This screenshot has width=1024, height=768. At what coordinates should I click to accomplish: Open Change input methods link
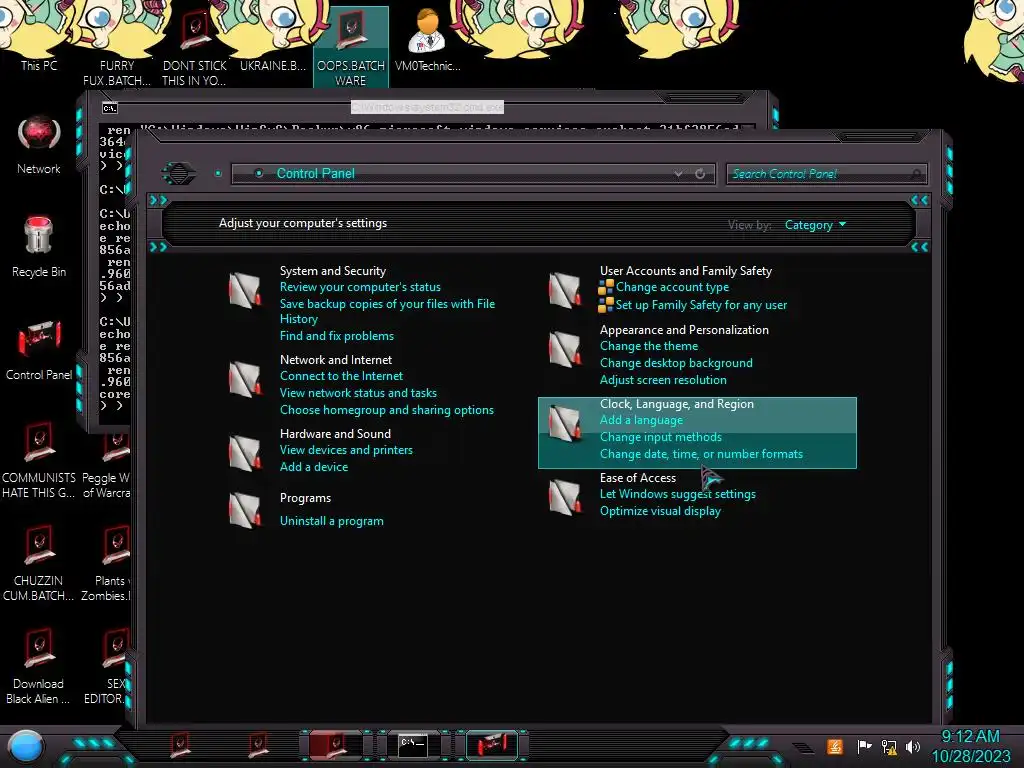[x=660, y=437]
